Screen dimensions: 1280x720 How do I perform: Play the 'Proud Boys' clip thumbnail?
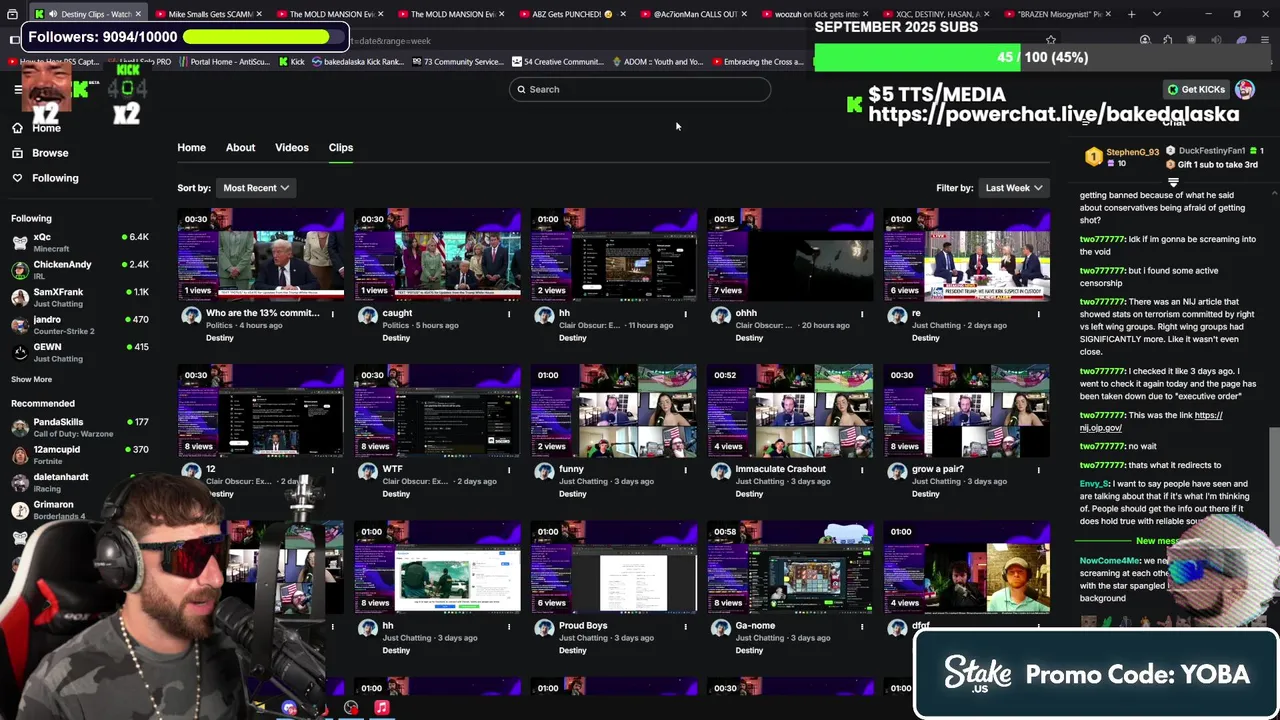(614, 567)
